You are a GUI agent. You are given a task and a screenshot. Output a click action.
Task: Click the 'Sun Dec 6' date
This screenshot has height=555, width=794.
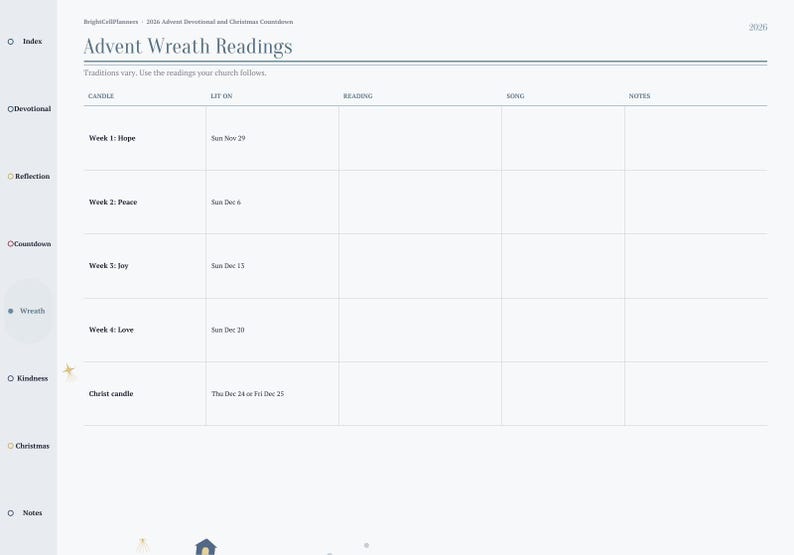point(226,202)
